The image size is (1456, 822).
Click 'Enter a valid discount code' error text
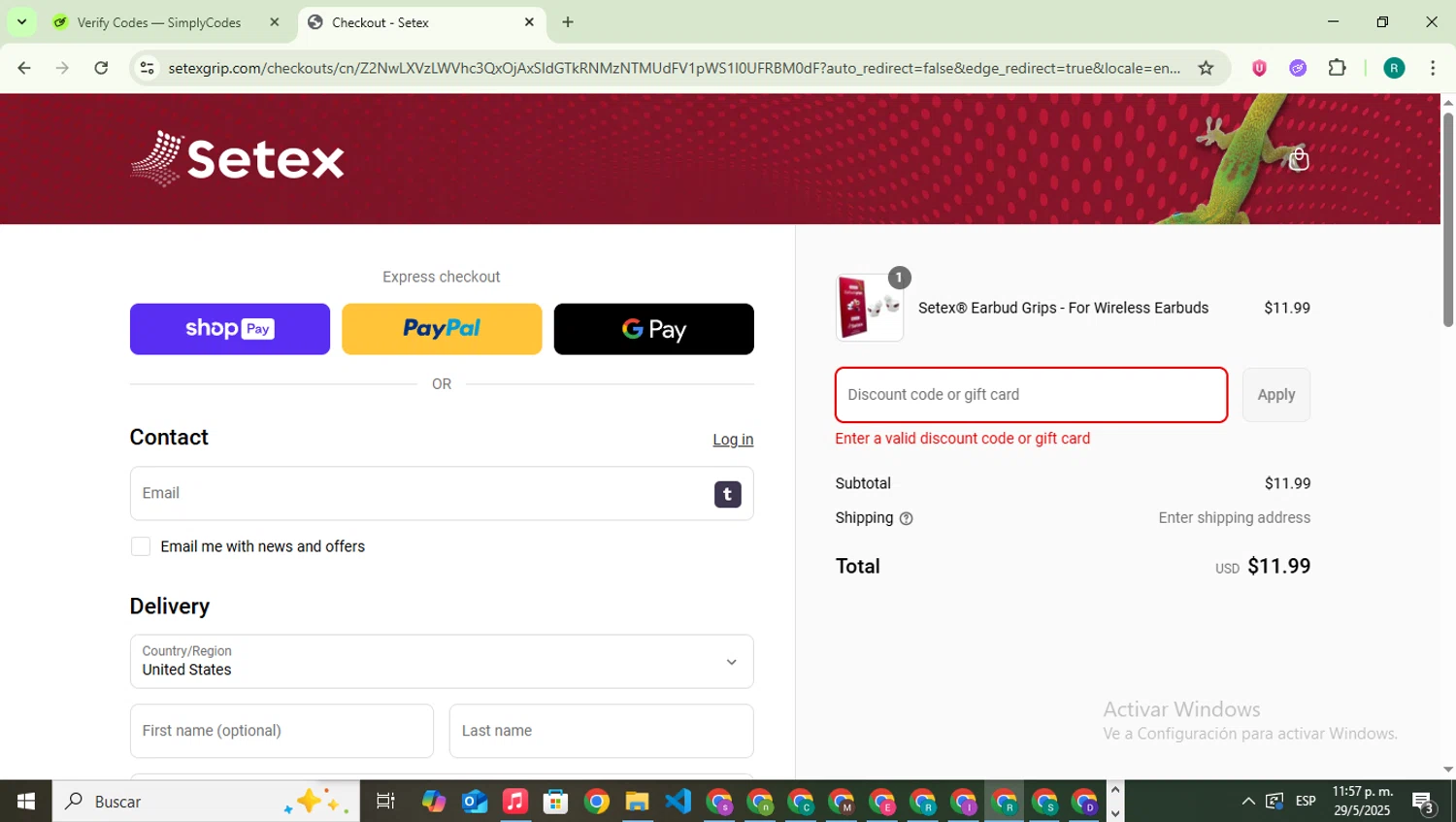pyautogui.click(x=963, y=439)
